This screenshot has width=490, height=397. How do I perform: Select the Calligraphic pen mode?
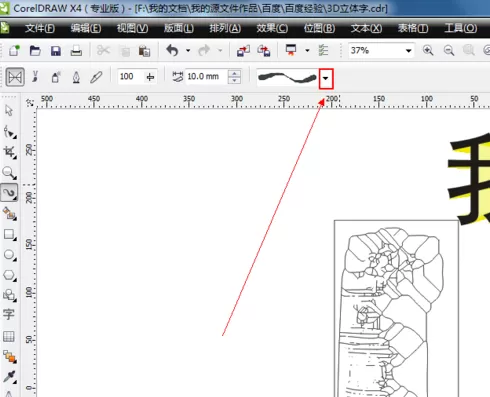tap(76, 77)
